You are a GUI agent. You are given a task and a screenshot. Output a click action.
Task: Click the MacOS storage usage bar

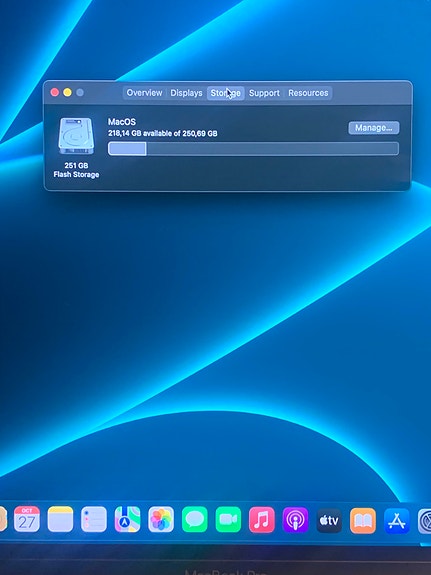253,149
